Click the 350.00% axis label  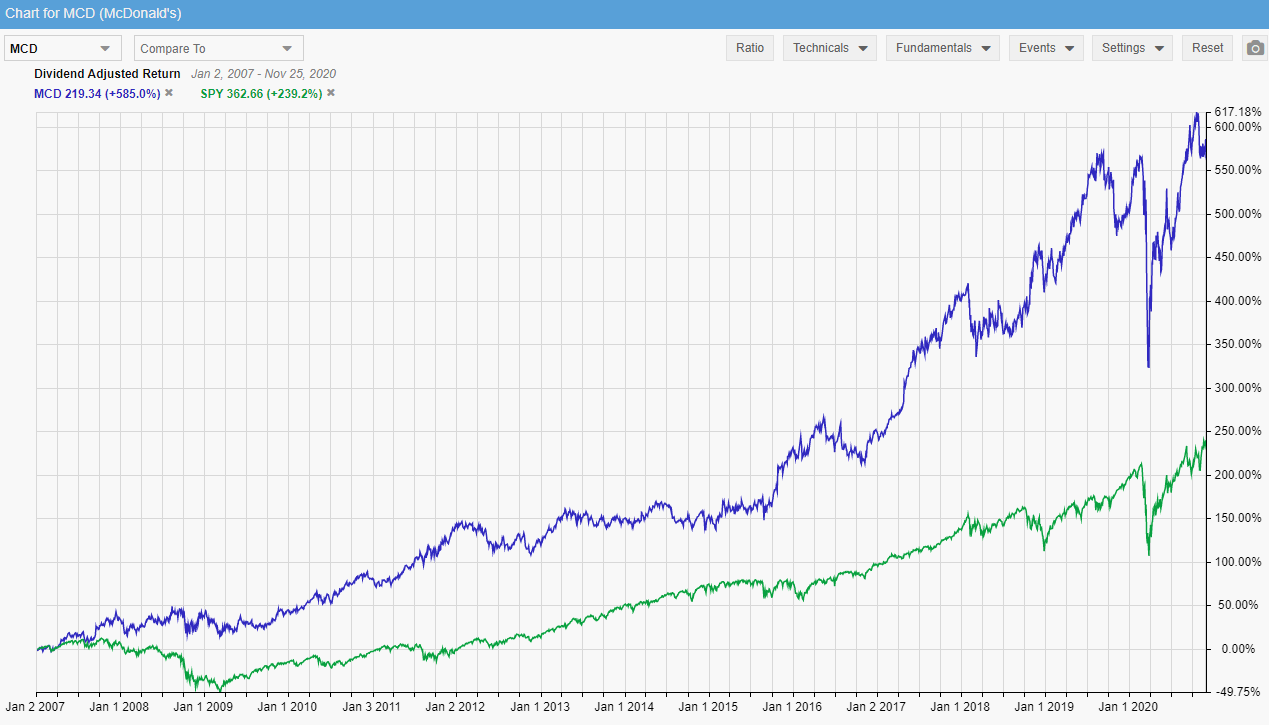tap(1237, 345)
